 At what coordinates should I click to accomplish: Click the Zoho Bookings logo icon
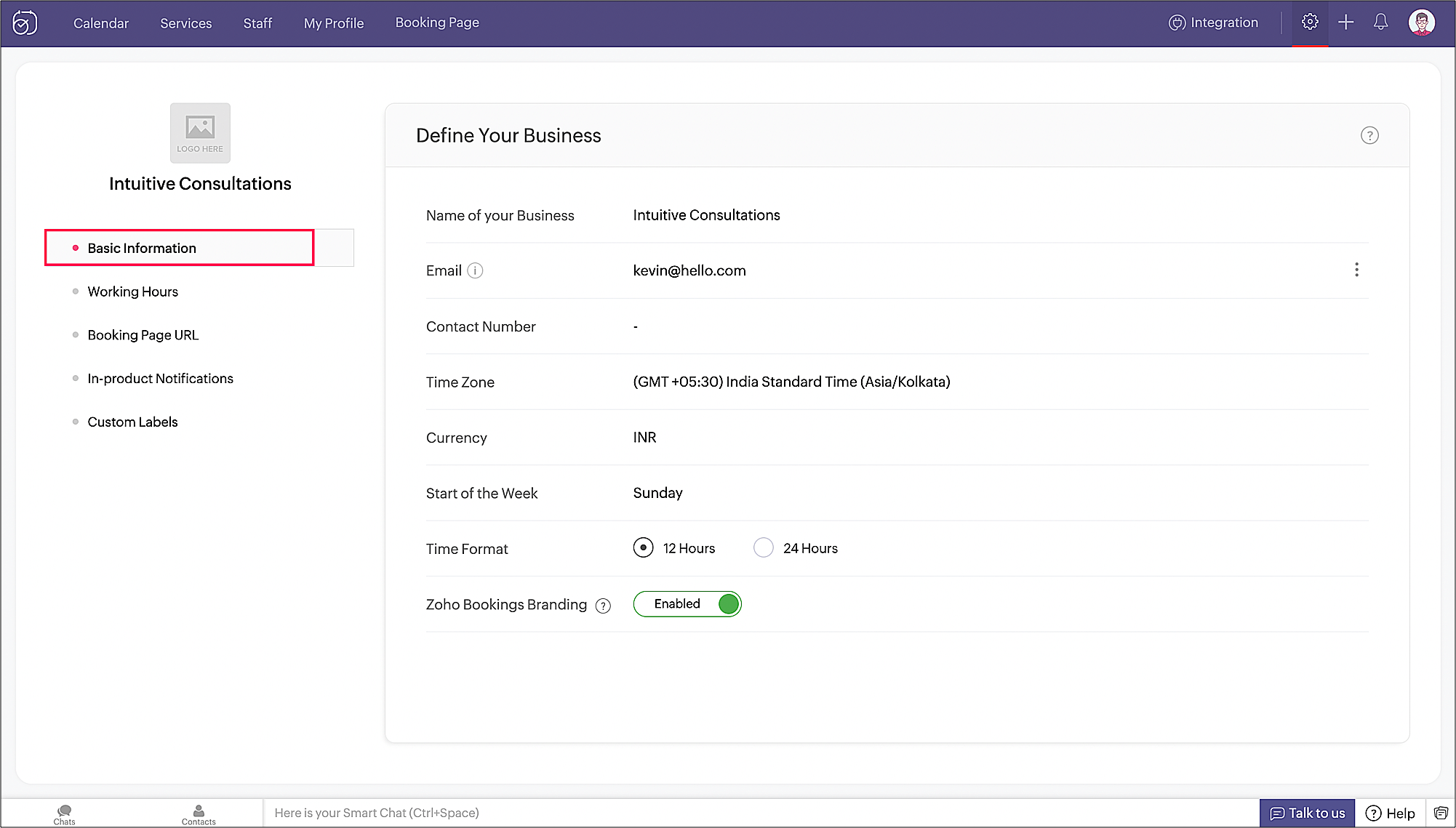25,23
